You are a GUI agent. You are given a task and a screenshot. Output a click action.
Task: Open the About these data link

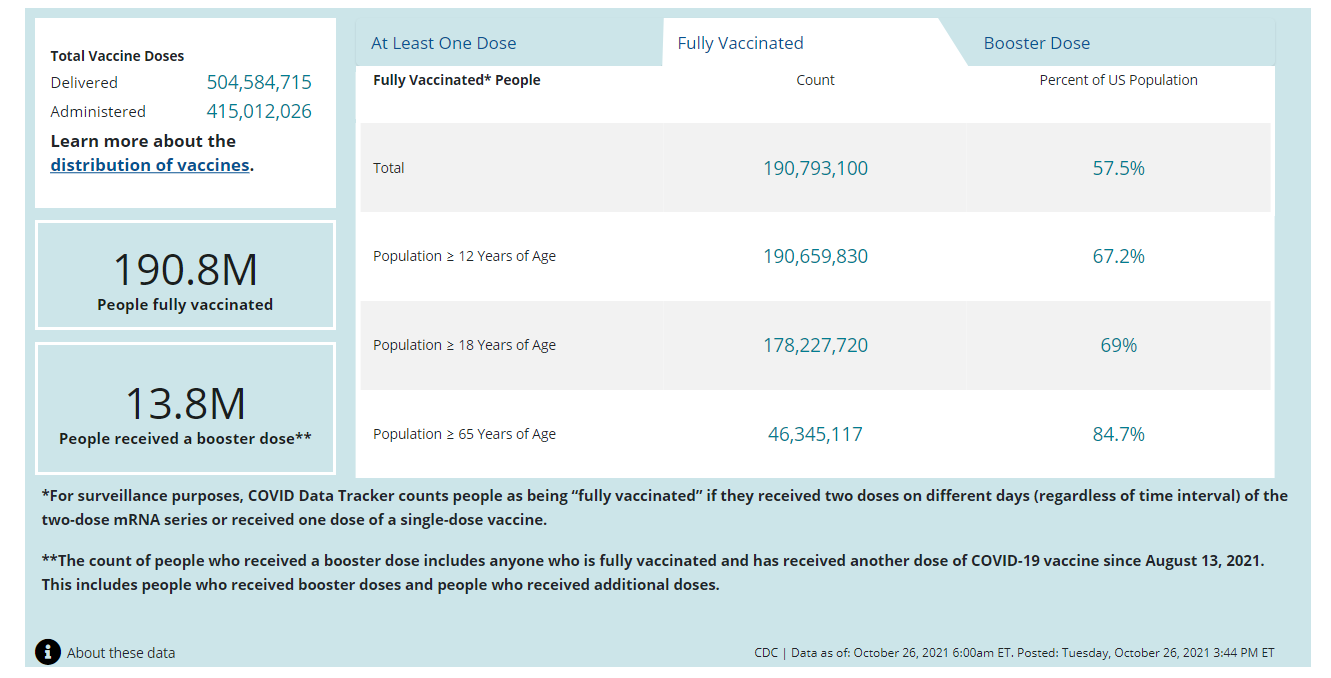click(x=121, y=653)
